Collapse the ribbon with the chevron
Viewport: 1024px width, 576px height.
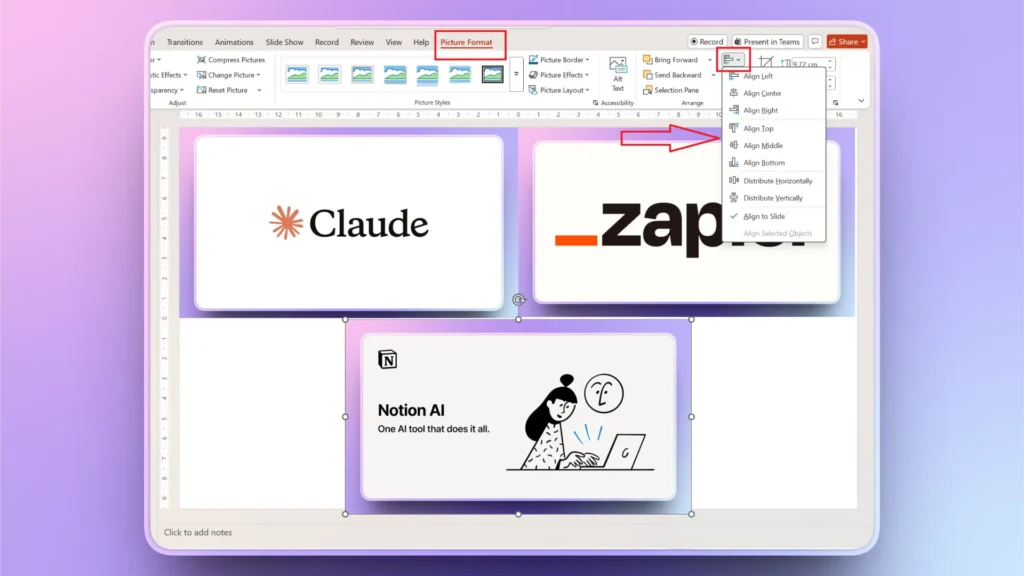coord(861,101)
